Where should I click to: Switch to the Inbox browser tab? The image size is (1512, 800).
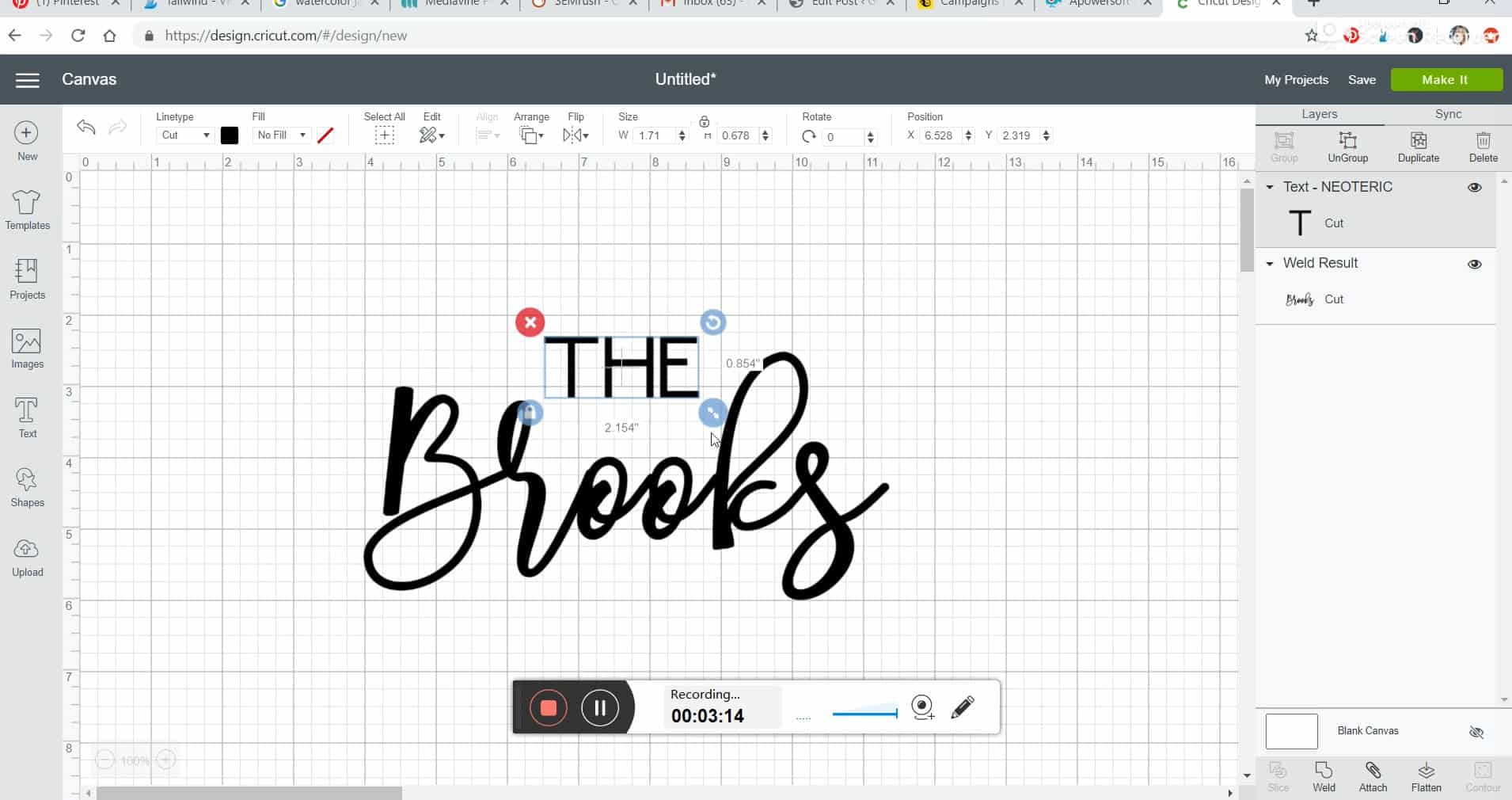click(712, 4)
